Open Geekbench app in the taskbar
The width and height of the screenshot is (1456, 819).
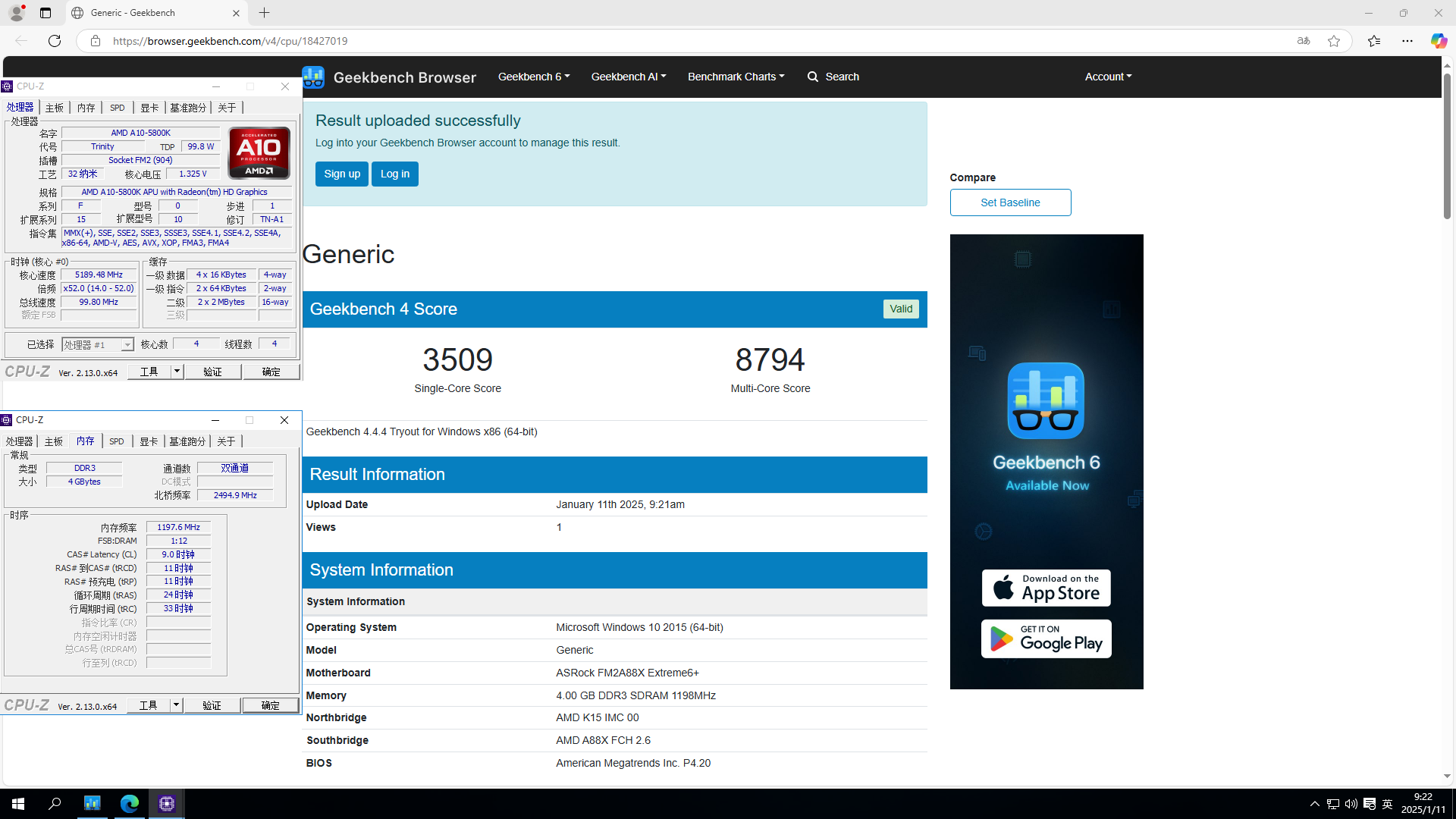[92, 804]
